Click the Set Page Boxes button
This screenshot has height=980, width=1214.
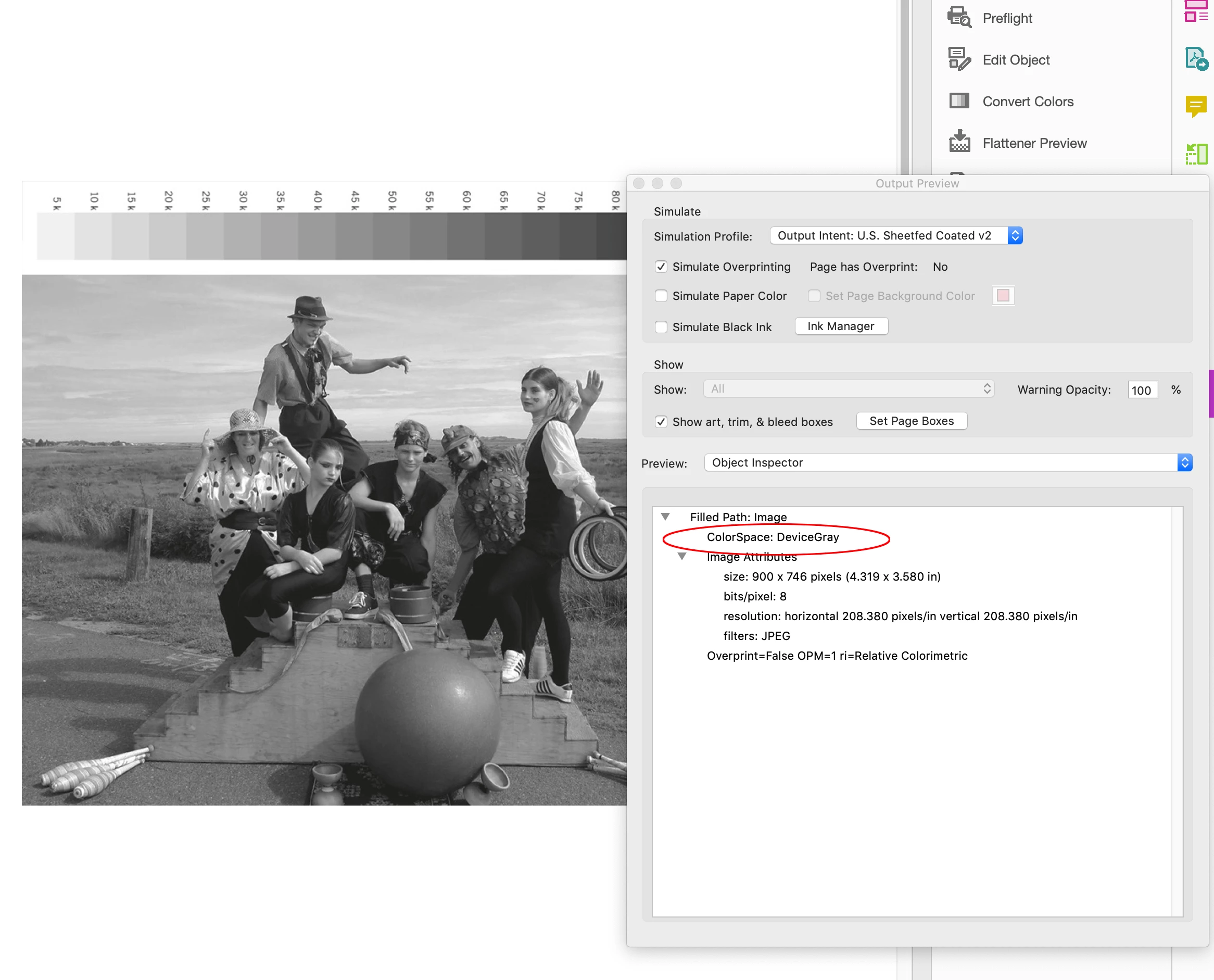pos(911,421)
